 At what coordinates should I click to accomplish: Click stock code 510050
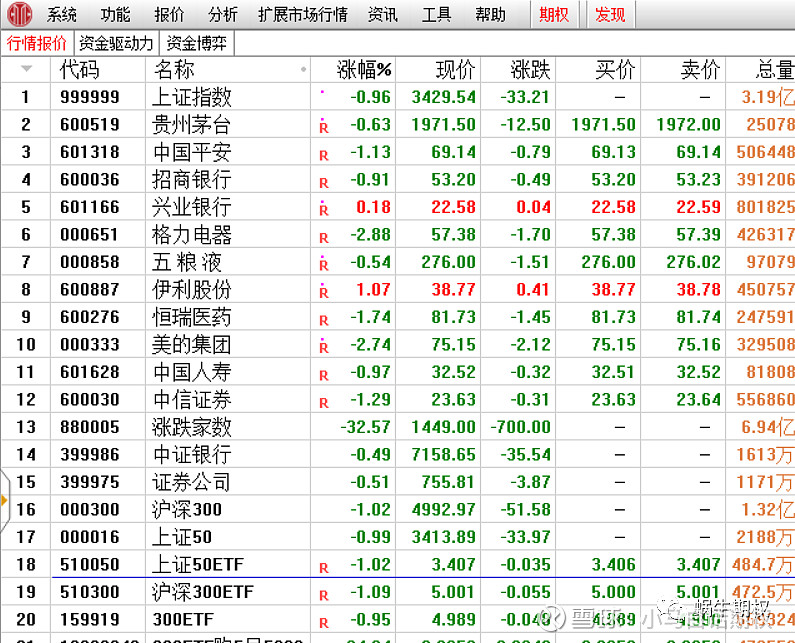[90, 564]
